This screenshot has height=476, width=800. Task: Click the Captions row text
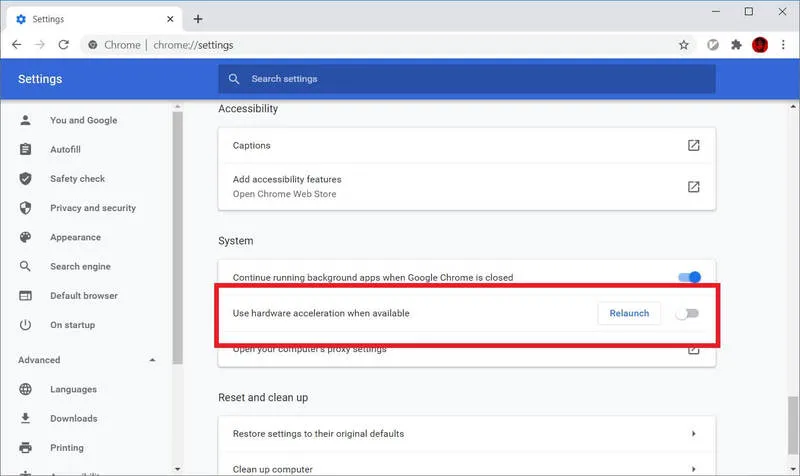[252, 145]
